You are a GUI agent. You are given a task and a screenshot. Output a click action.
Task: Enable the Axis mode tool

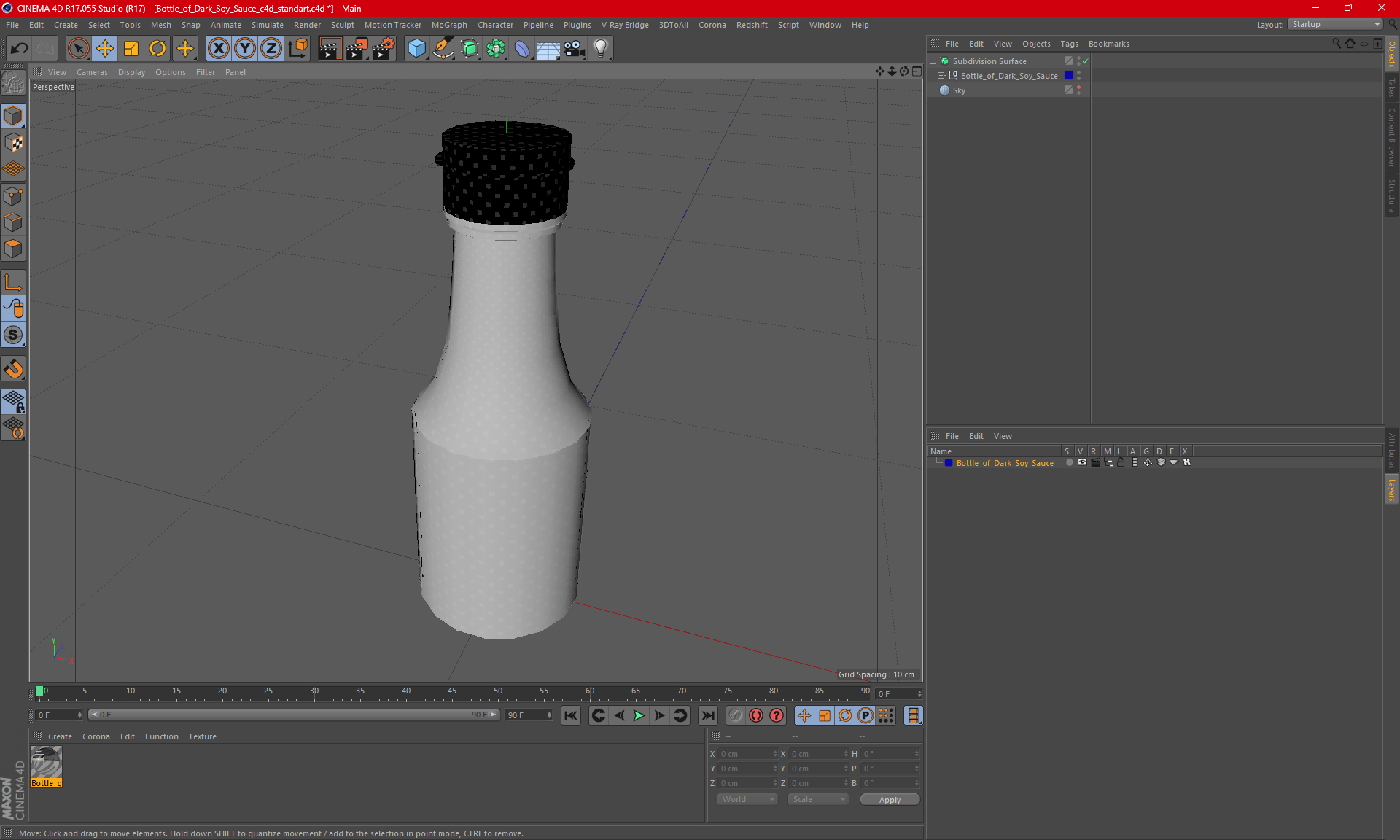pos(14,282)
